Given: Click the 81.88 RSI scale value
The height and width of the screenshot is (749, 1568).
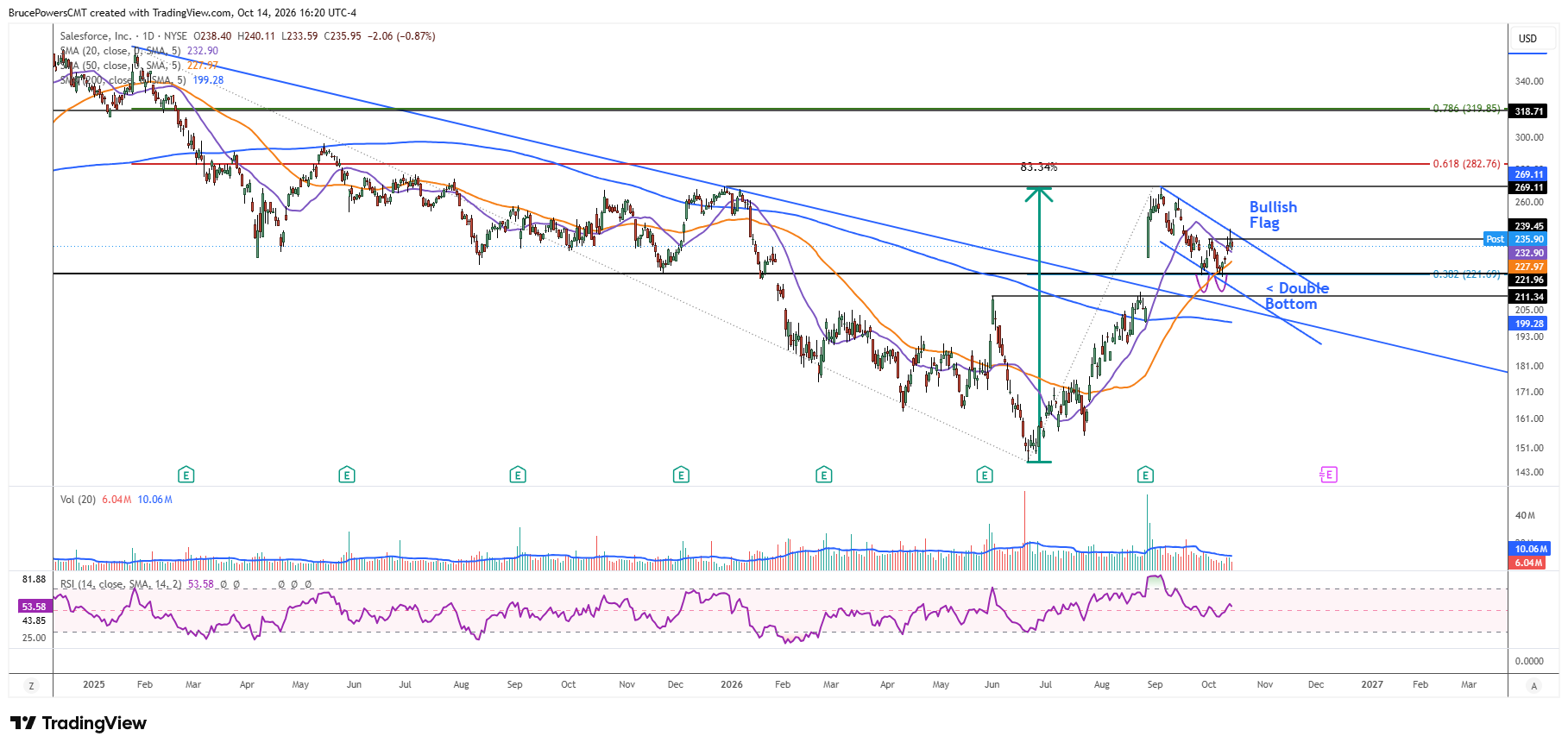Looking at the screenshot, I should point(35,579).
